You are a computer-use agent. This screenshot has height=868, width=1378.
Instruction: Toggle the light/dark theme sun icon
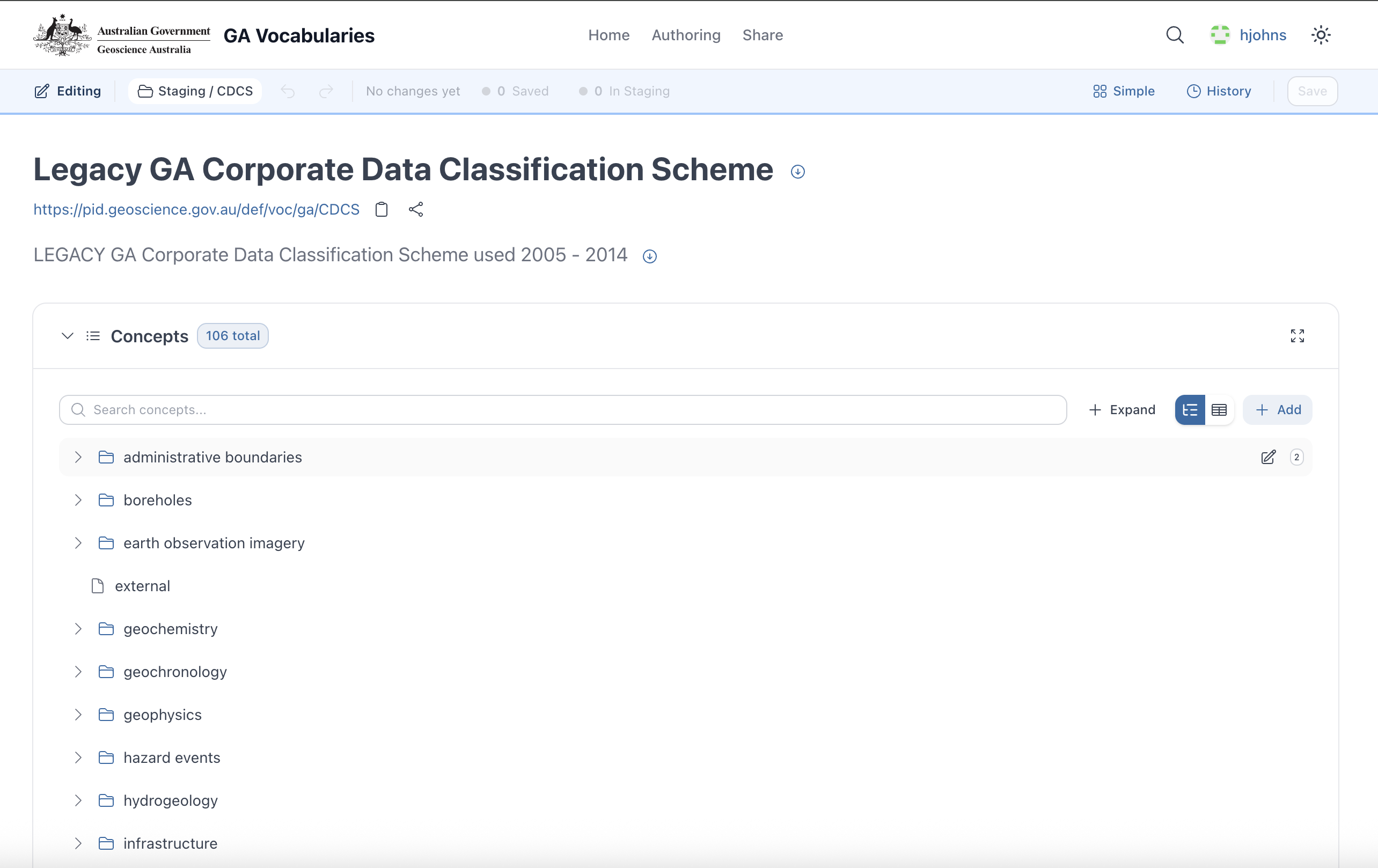click(x=1320, y=35)
